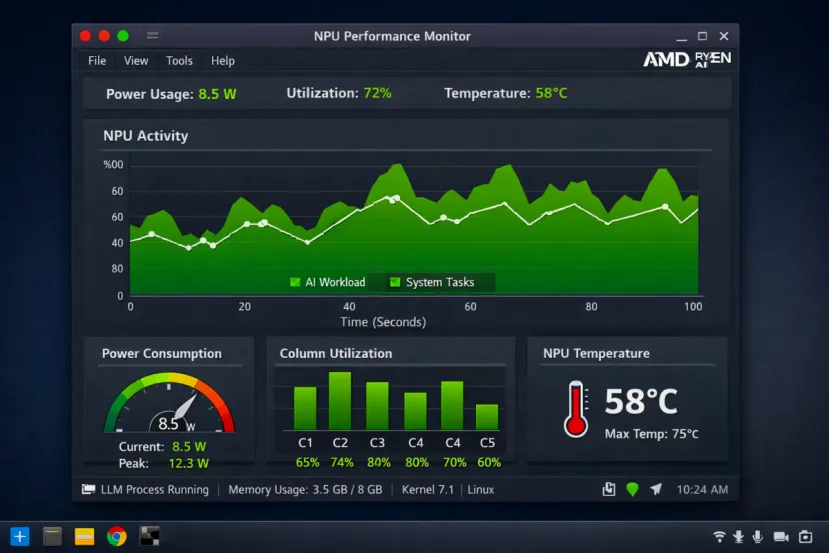Click the Max Temp: 75°C text
The height and width of the screenshot is (553, 829).
coord(651,434)
